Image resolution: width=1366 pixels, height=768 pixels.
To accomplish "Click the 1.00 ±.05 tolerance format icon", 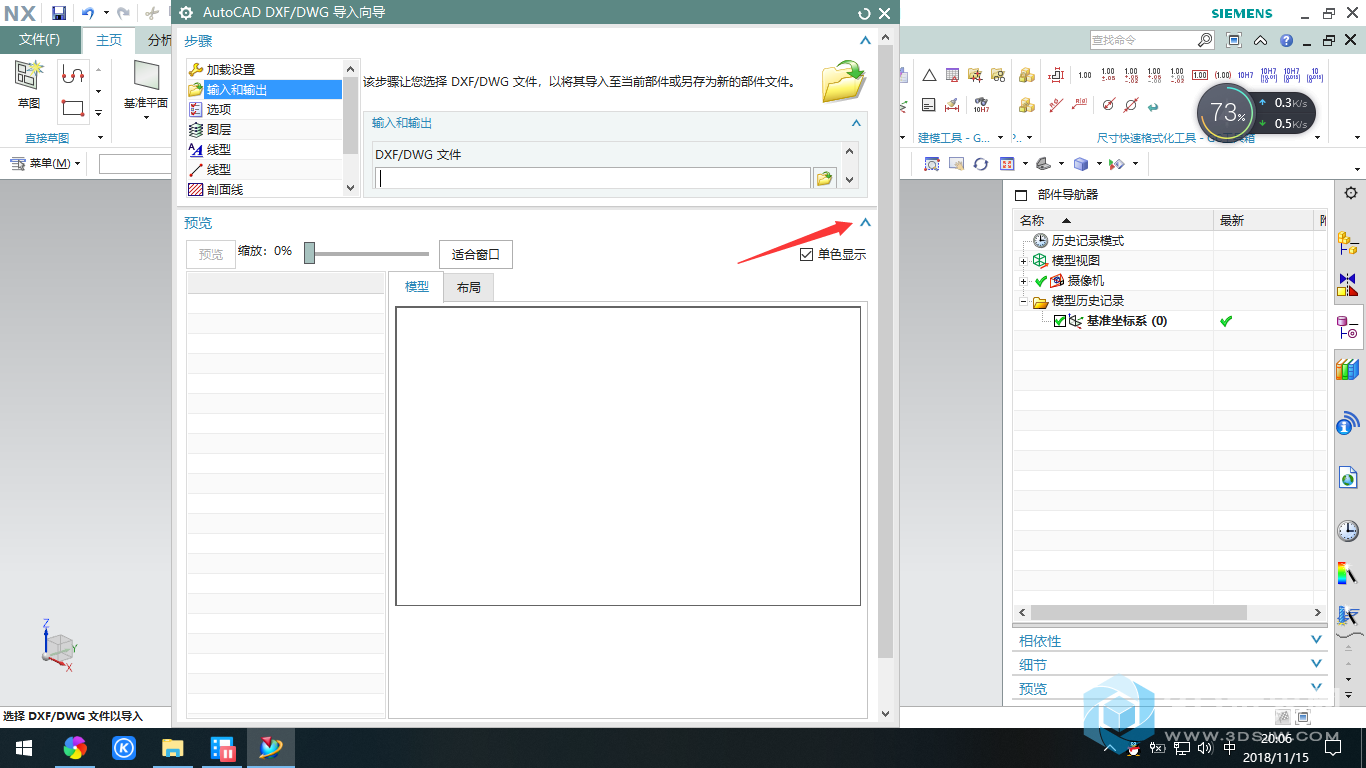I will point(1108,75).
